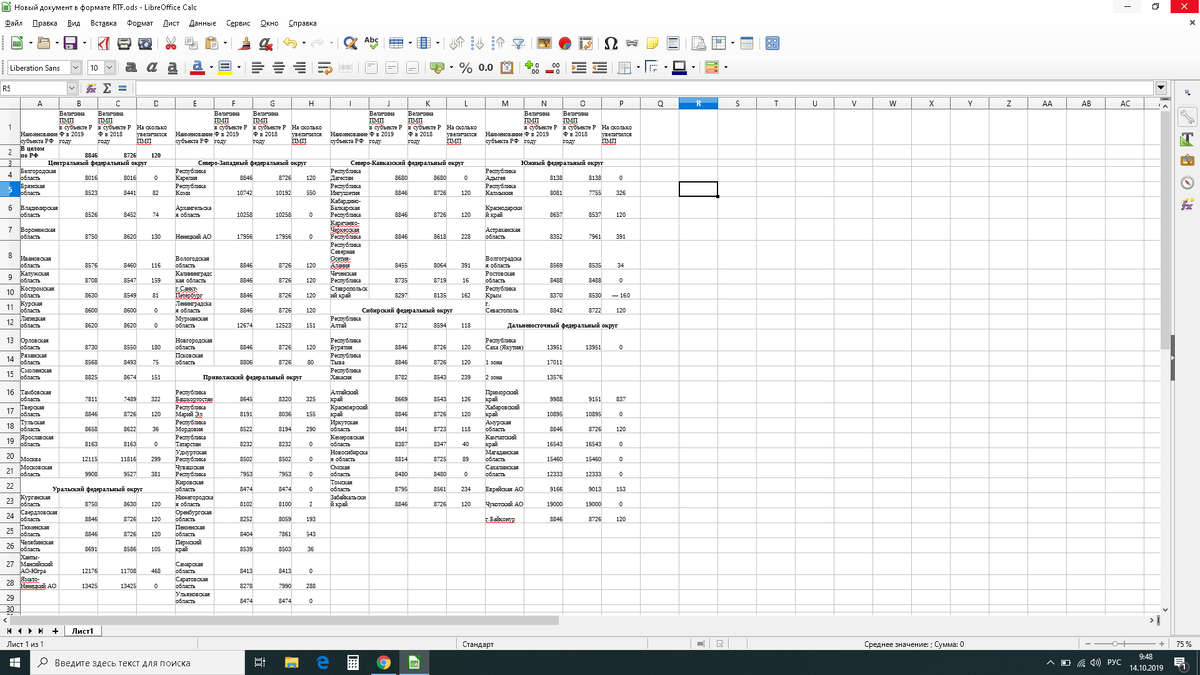Click the Print icon in the toolbar

click(x=124, y=43)
